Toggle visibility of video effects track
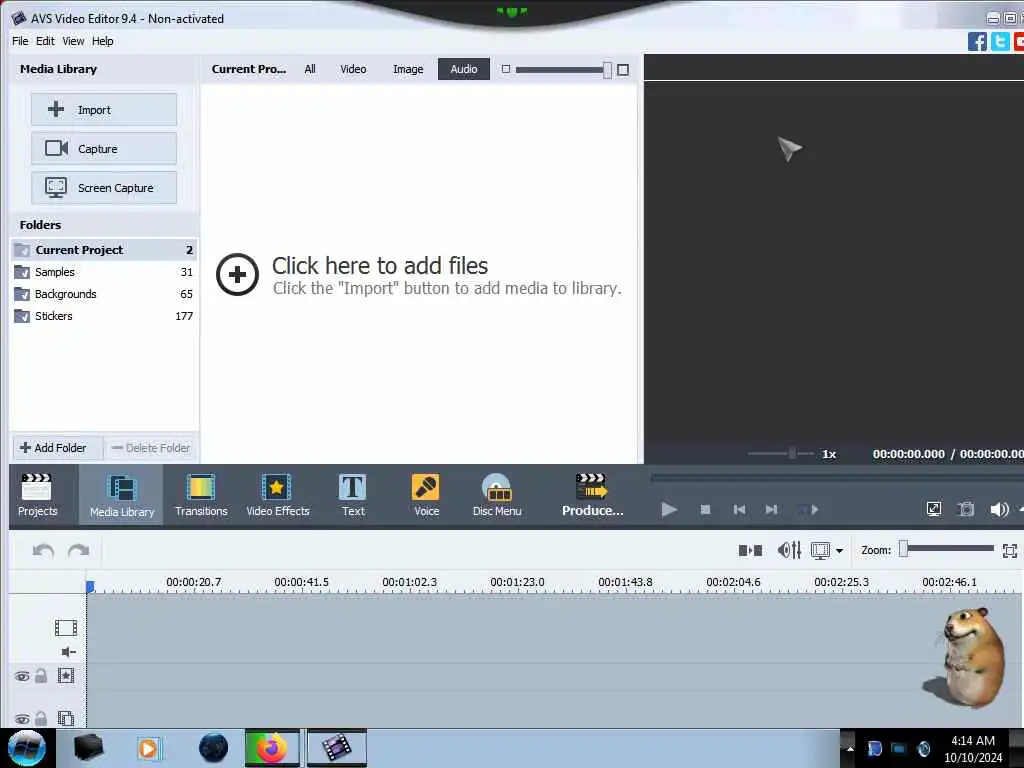Viewport: 1024px width, 768px height. (22, 677)
